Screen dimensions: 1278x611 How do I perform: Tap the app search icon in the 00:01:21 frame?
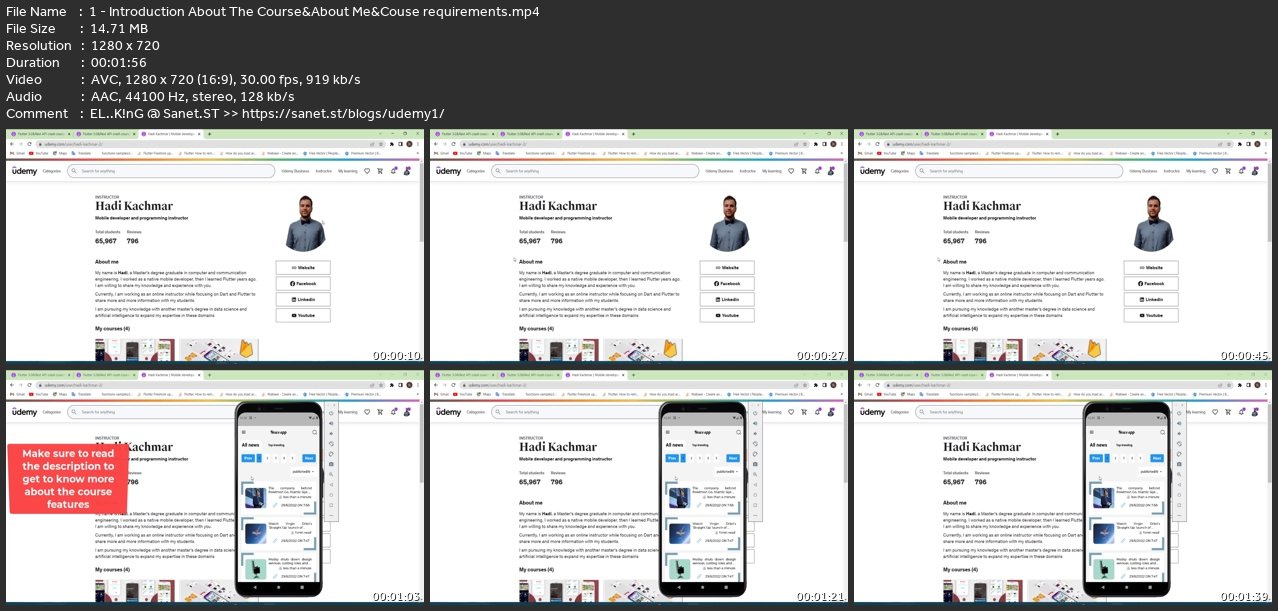tap(739, 431)
